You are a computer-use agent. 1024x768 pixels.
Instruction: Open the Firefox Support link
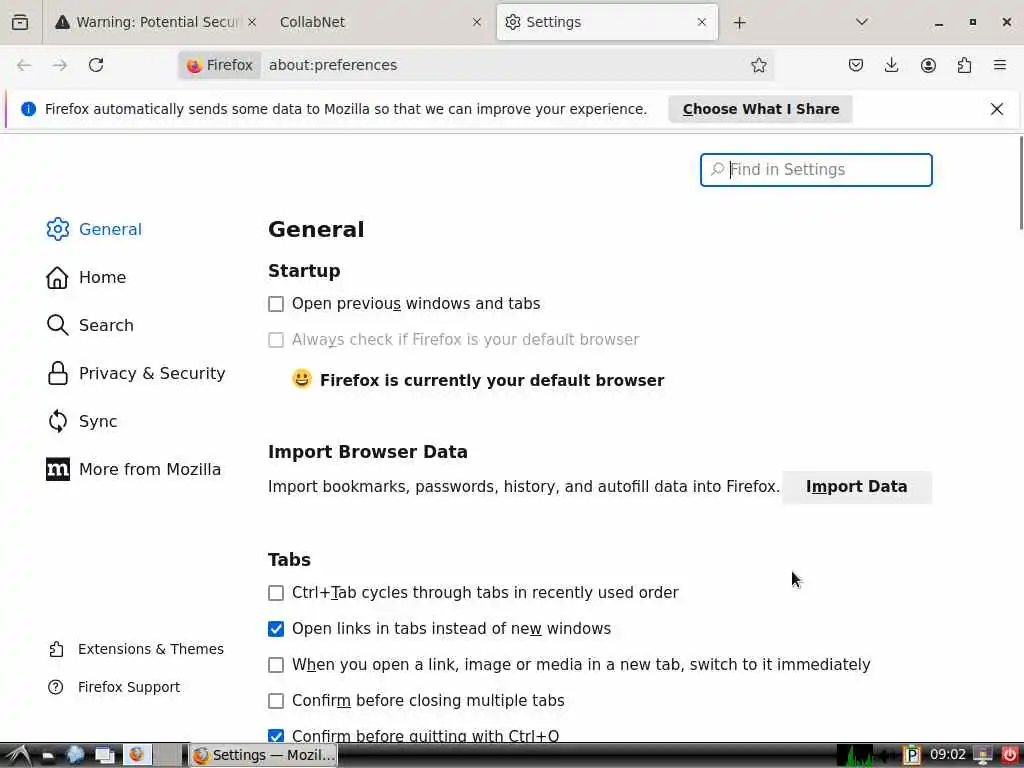(x=114, y=687)
